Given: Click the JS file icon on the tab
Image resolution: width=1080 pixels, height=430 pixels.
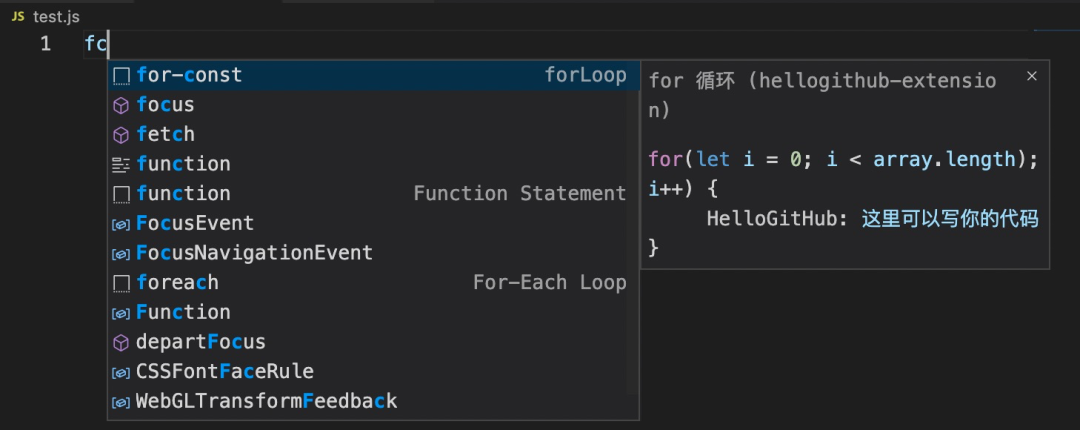Looking at the screenshot, I should coord(17,17).
